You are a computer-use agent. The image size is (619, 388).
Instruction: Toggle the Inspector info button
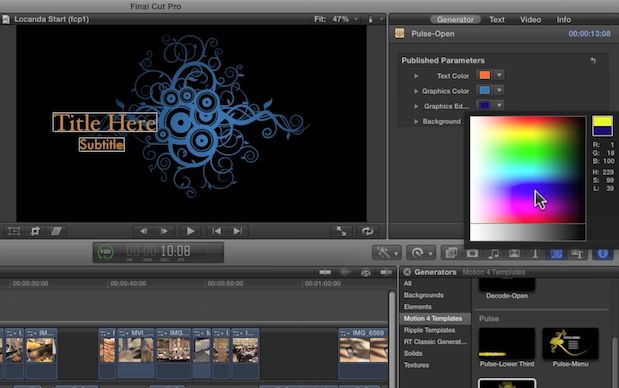tap(602, 253)
